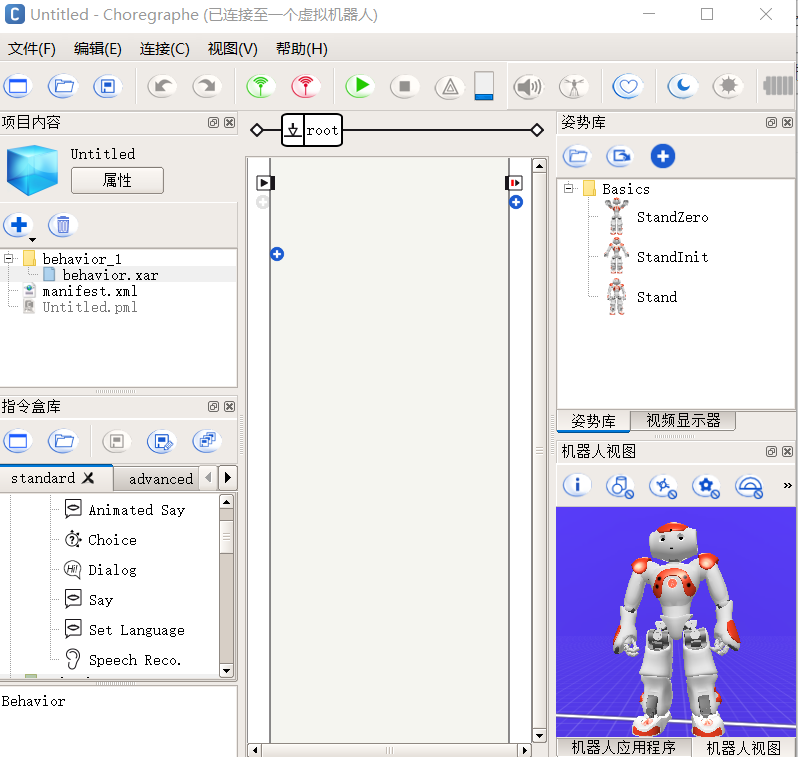The height and width of the screenshot is (757, 798).
Task: Switch to the 视频显示器 tab
Action: pos(683,421)
